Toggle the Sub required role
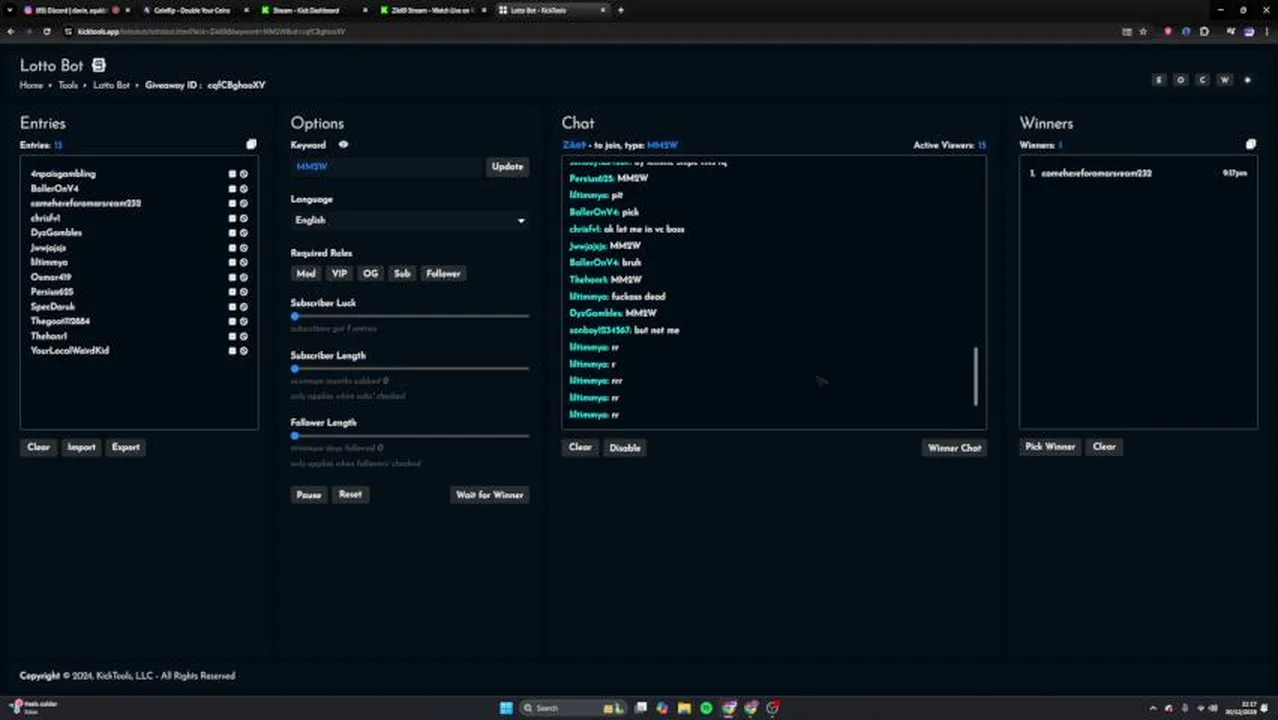Screen dimensions: 1278x720 (x=402, y=273)
